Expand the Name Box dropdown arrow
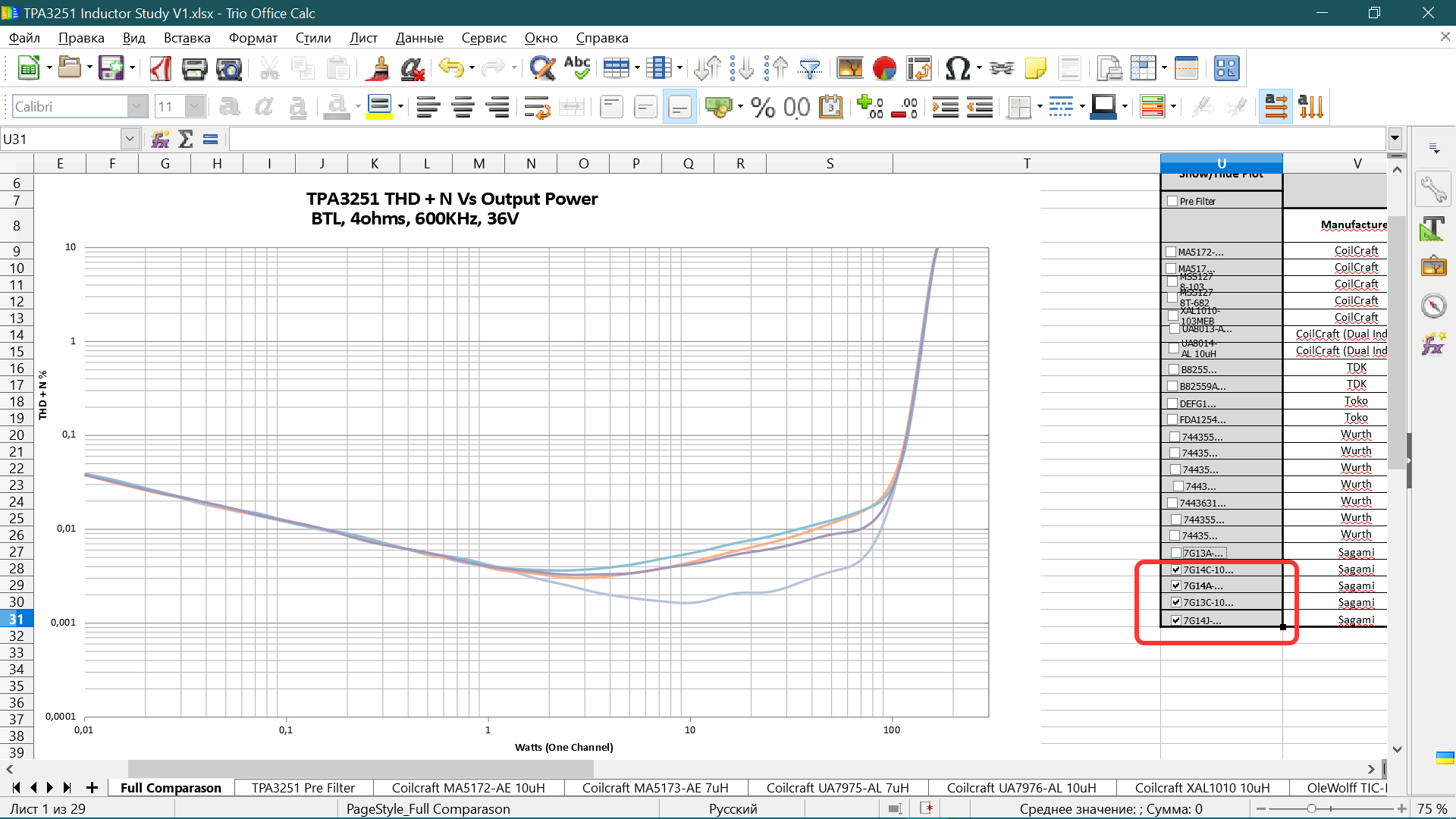The image size is (1456, 819). coord(130,139)
